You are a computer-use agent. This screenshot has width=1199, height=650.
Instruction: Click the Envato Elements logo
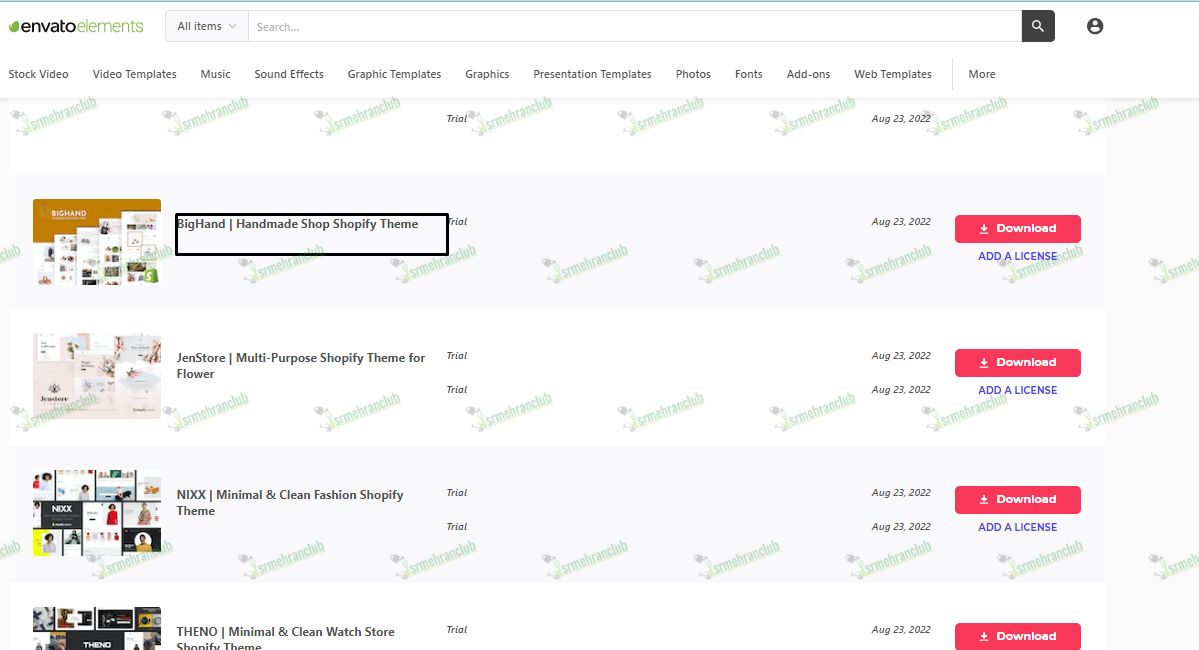click(x=76, y=26)
